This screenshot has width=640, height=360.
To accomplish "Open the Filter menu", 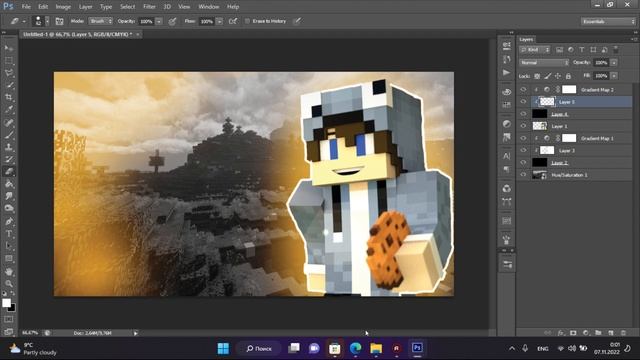I will click(x=149, y=7).
